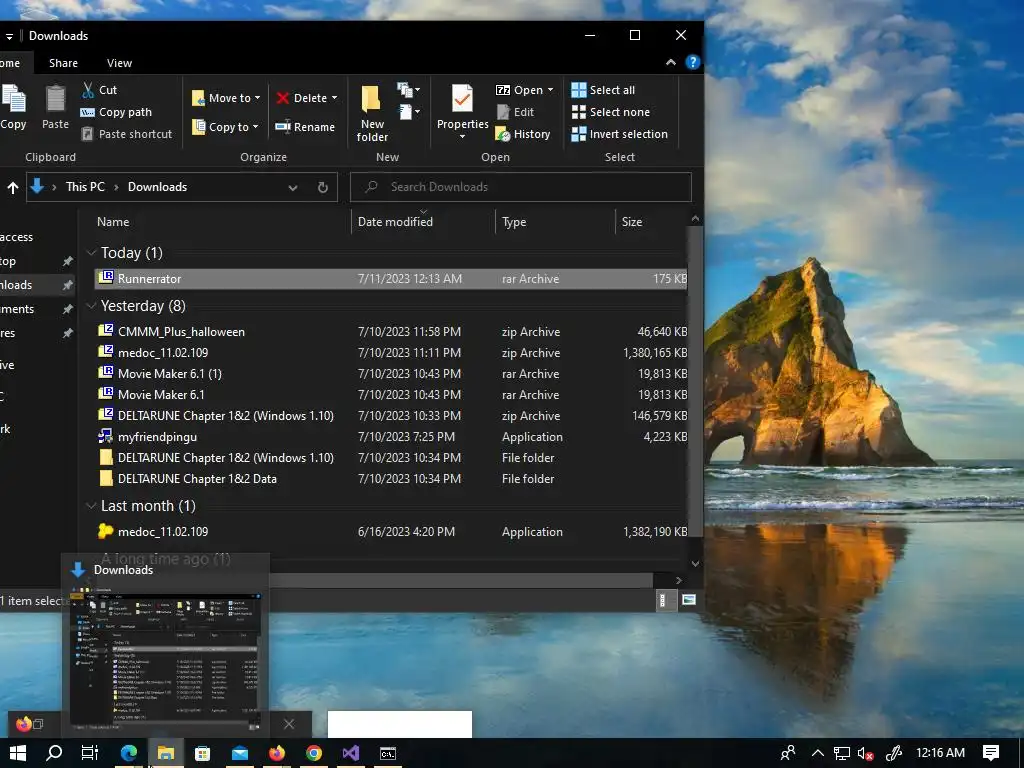1024x768 pixels.
Task: Open the Microsoft Store taskbar icon
Action: (x=202, y=754)
